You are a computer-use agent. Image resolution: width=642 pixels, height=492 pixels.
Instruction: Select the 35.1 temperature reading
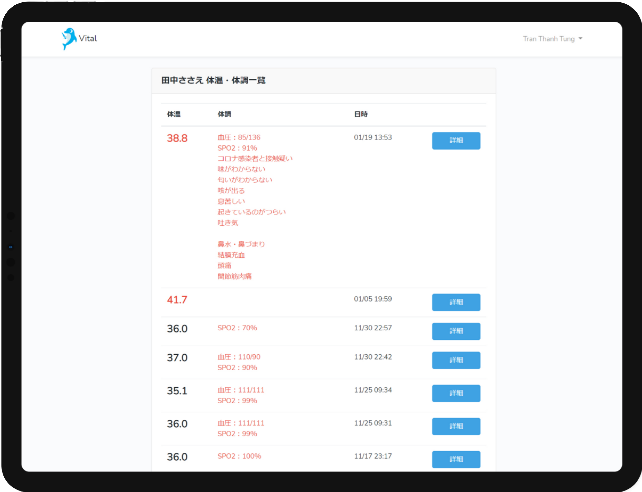pyautogui.click(x=177, y=391)
